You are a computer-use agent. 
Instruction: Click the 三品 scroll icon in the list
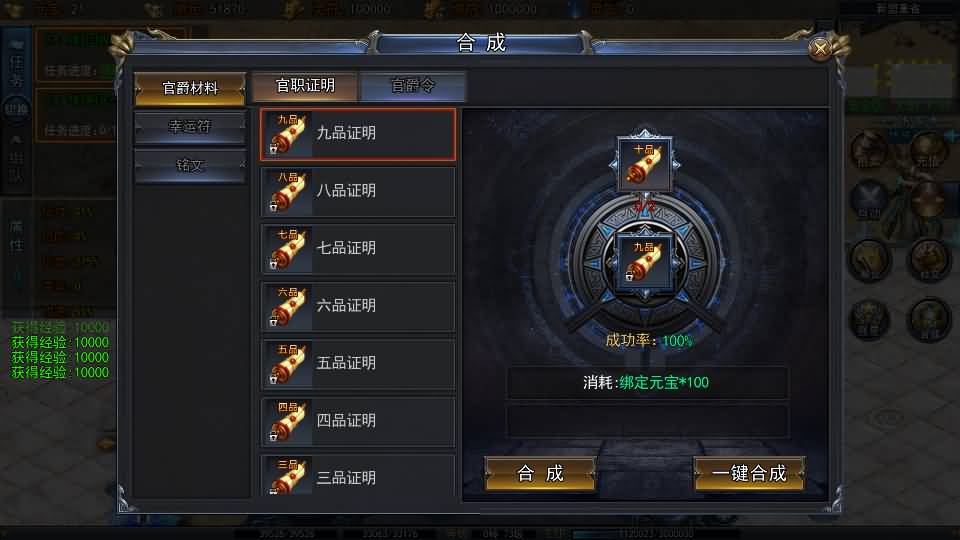(288, 476)
